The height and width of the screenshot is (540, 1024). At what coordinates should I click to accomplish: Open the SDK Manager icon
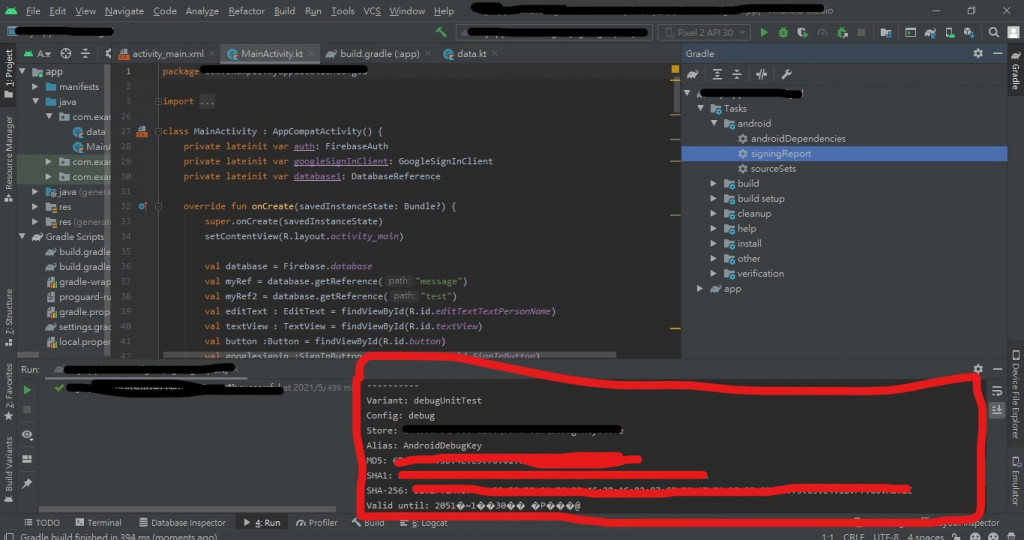[969, 32]
